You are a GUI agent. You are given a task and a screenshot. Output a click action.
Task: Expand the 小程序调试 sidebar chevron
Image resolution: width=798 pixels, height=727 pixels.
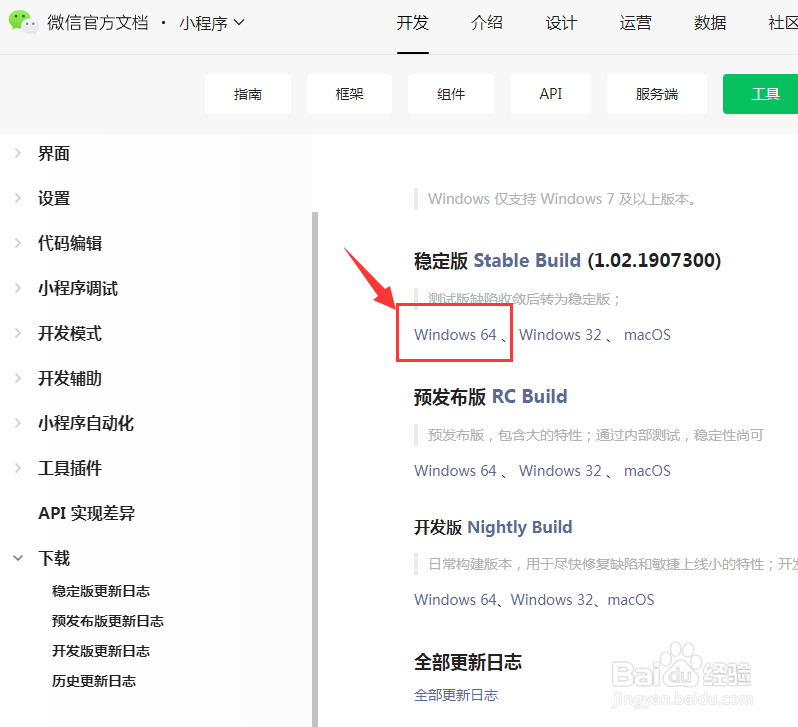click(18, 288)
